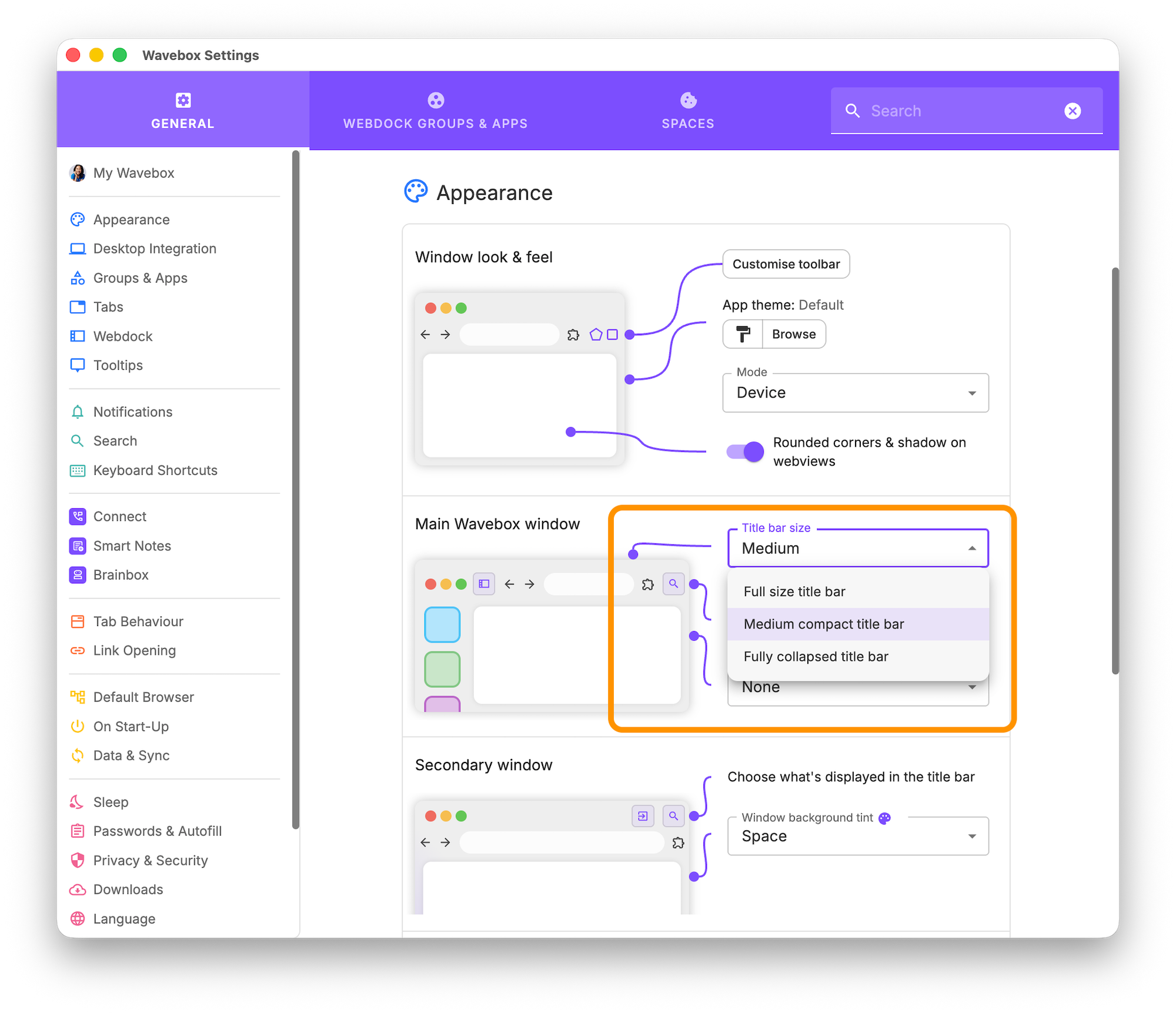Click the sidebar scrollbar
This screenshot has height=1013, width=1176.
pos(296,490)
